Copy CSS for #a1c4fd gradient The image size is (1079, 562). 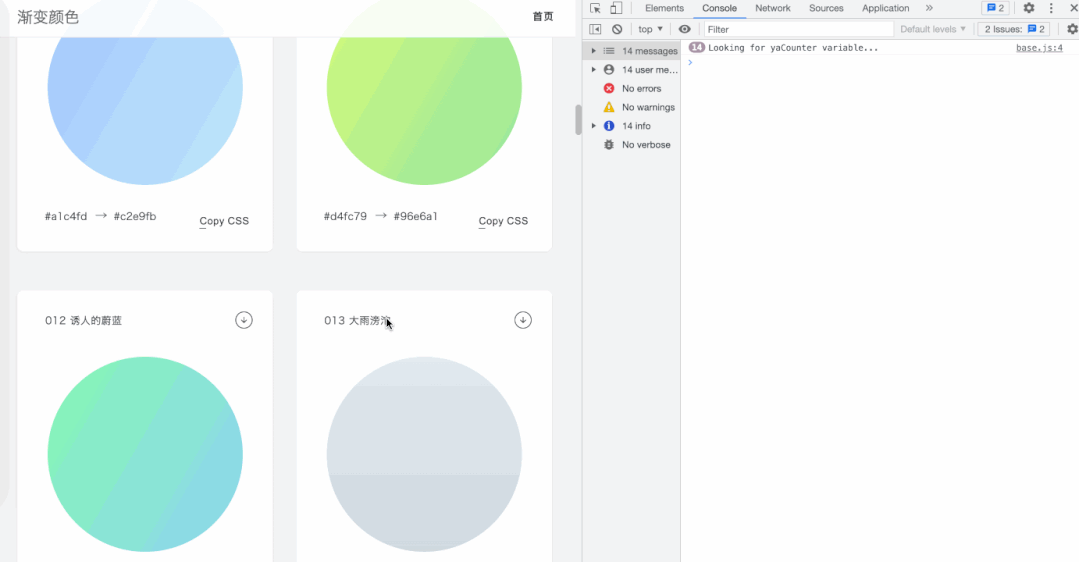coord(224,221)
